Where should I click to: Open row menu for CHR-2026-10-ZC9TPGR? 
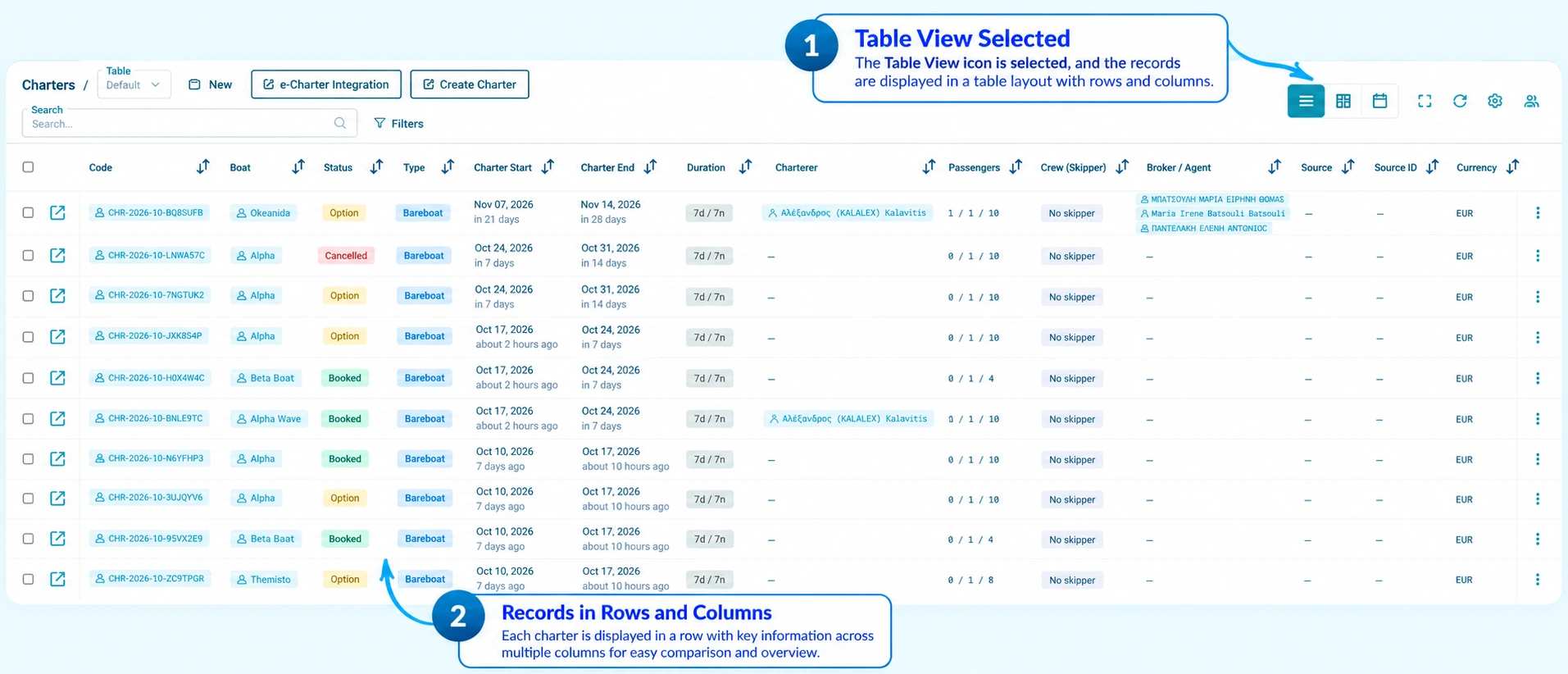[x=1538, y=579]
